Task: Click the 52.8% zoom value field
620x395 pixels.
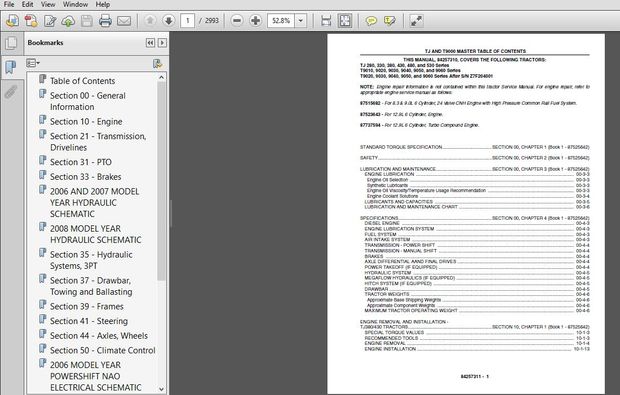Action: pos(281,21)
